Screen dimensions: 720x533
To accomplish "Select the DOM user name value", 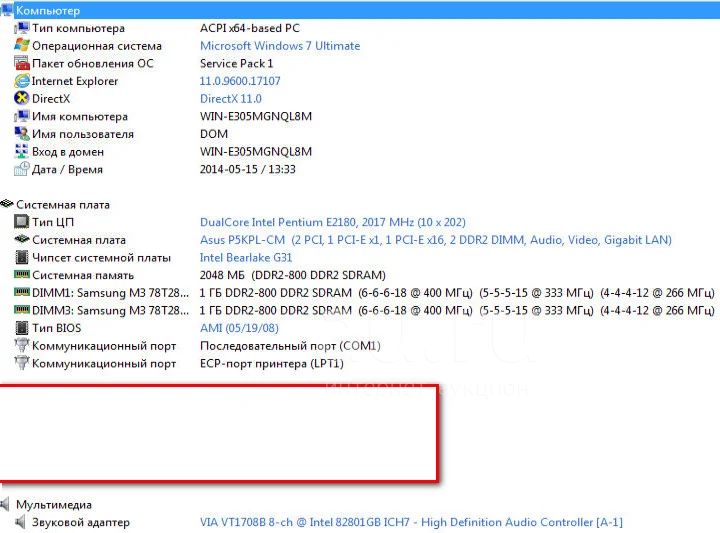I will [x=214, y=134].
